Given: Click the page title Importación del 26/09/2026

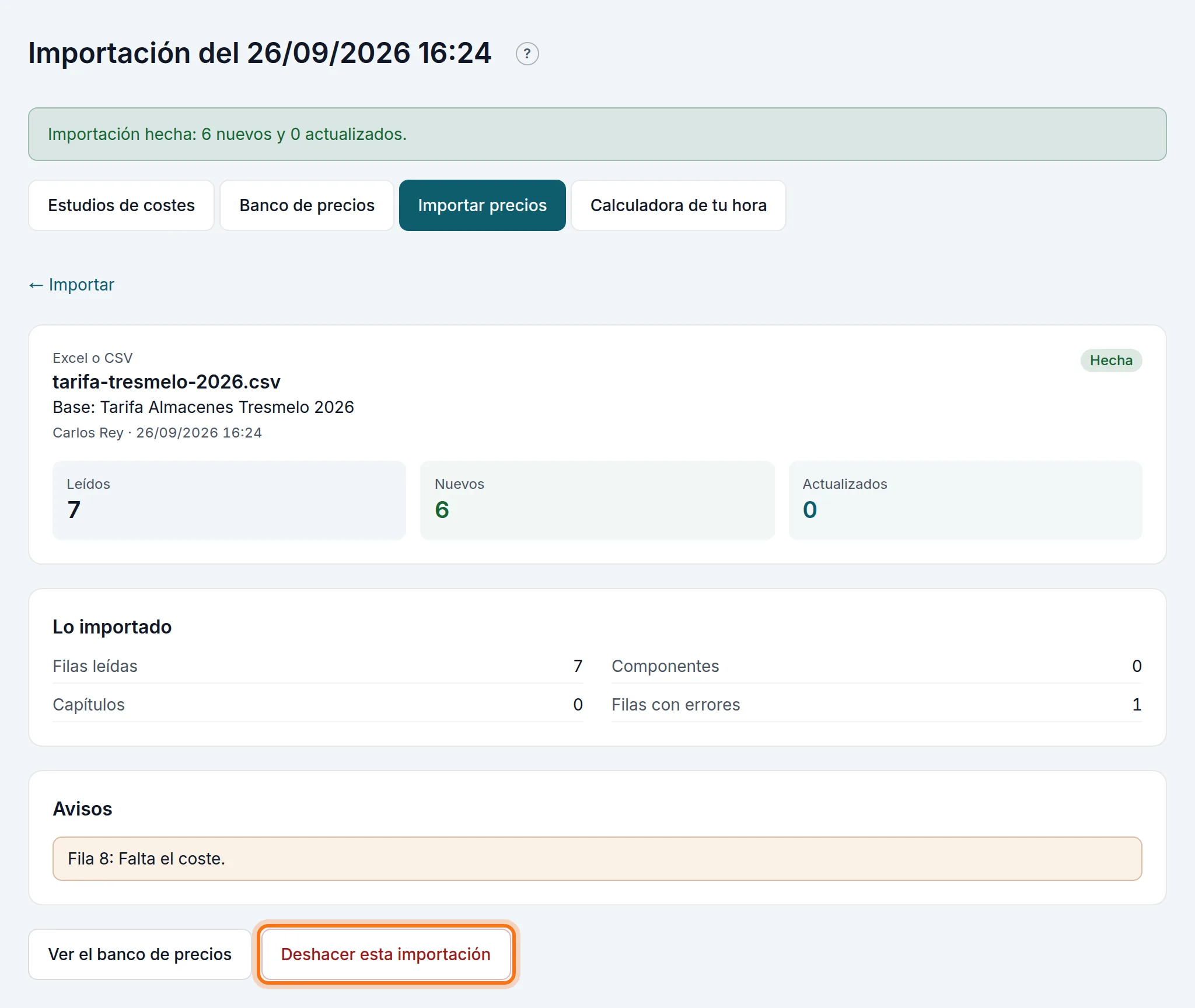Looking at the screenshot, I should tap(260, 53).
